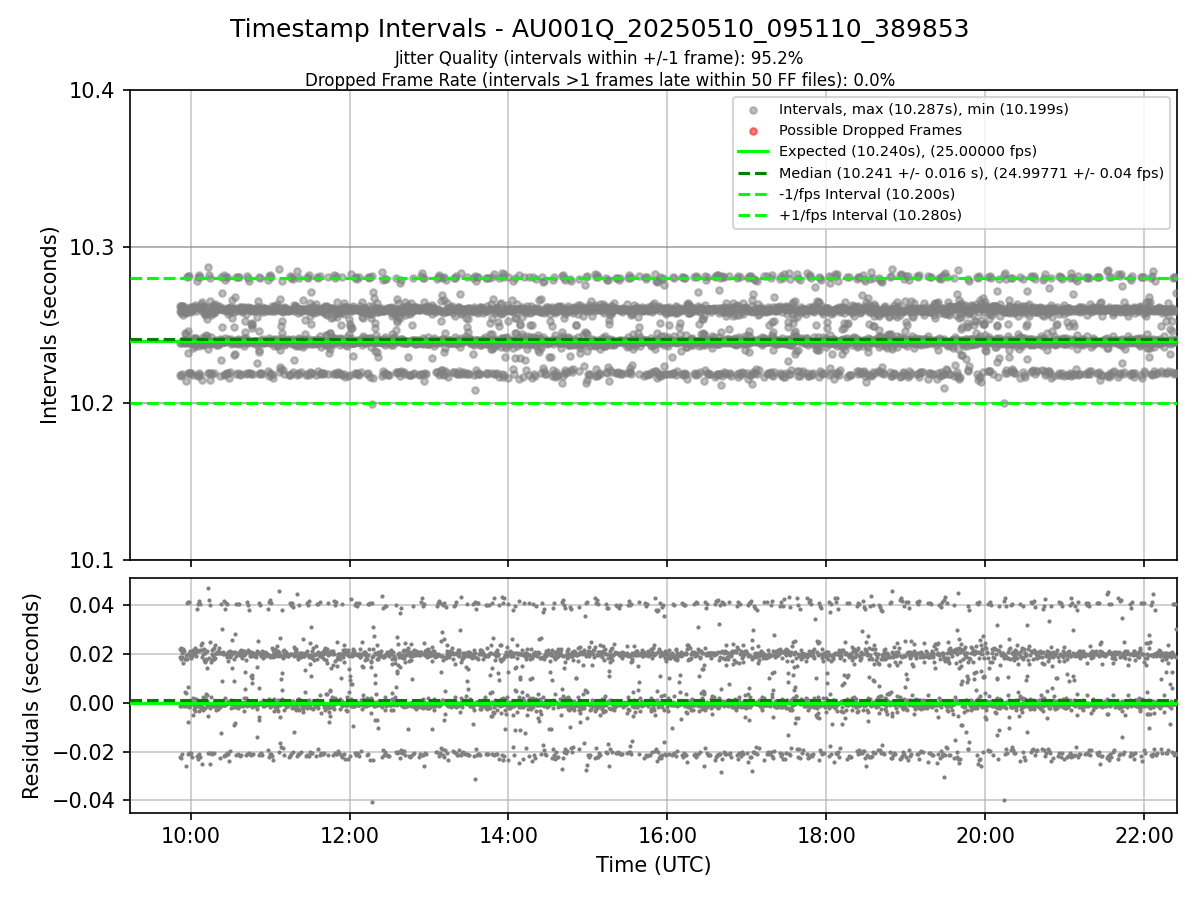Click the Time (UTC) x-axis label

(x=653, y=865)
